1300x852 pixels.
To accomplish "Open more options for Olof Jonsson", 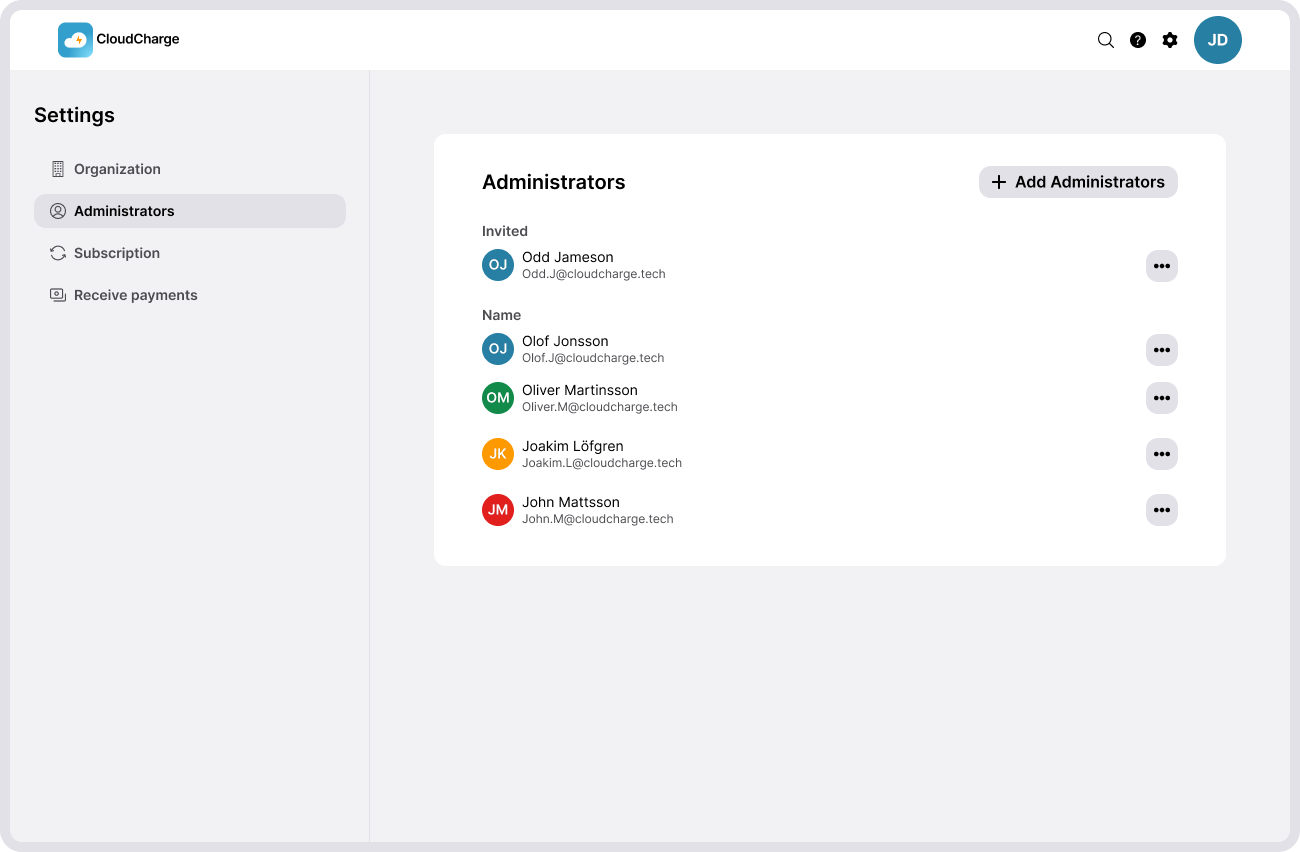I will point(1162,350).
